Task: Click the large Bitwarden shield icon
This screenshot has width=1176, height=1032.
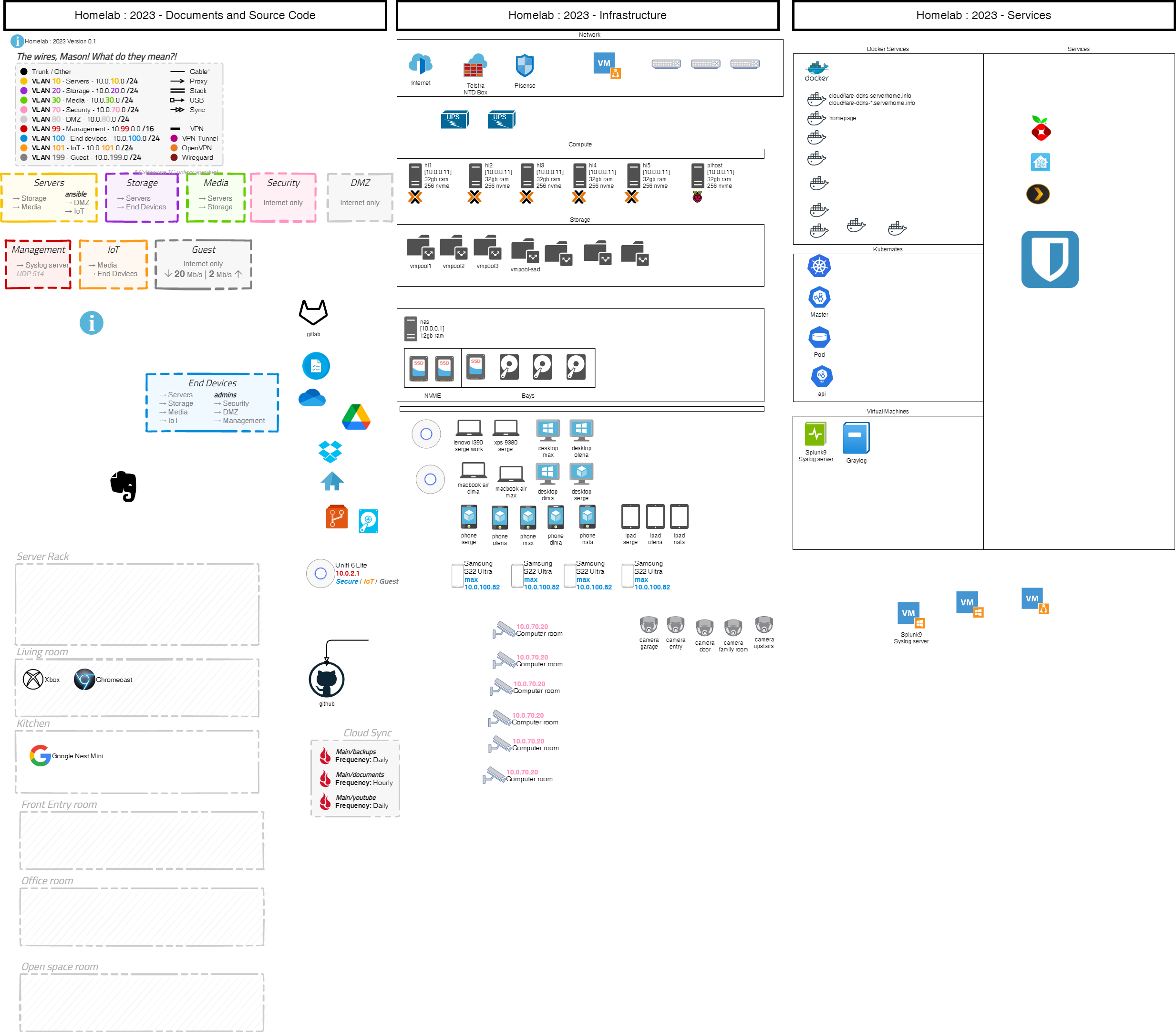Action: tap(1050, 259)
